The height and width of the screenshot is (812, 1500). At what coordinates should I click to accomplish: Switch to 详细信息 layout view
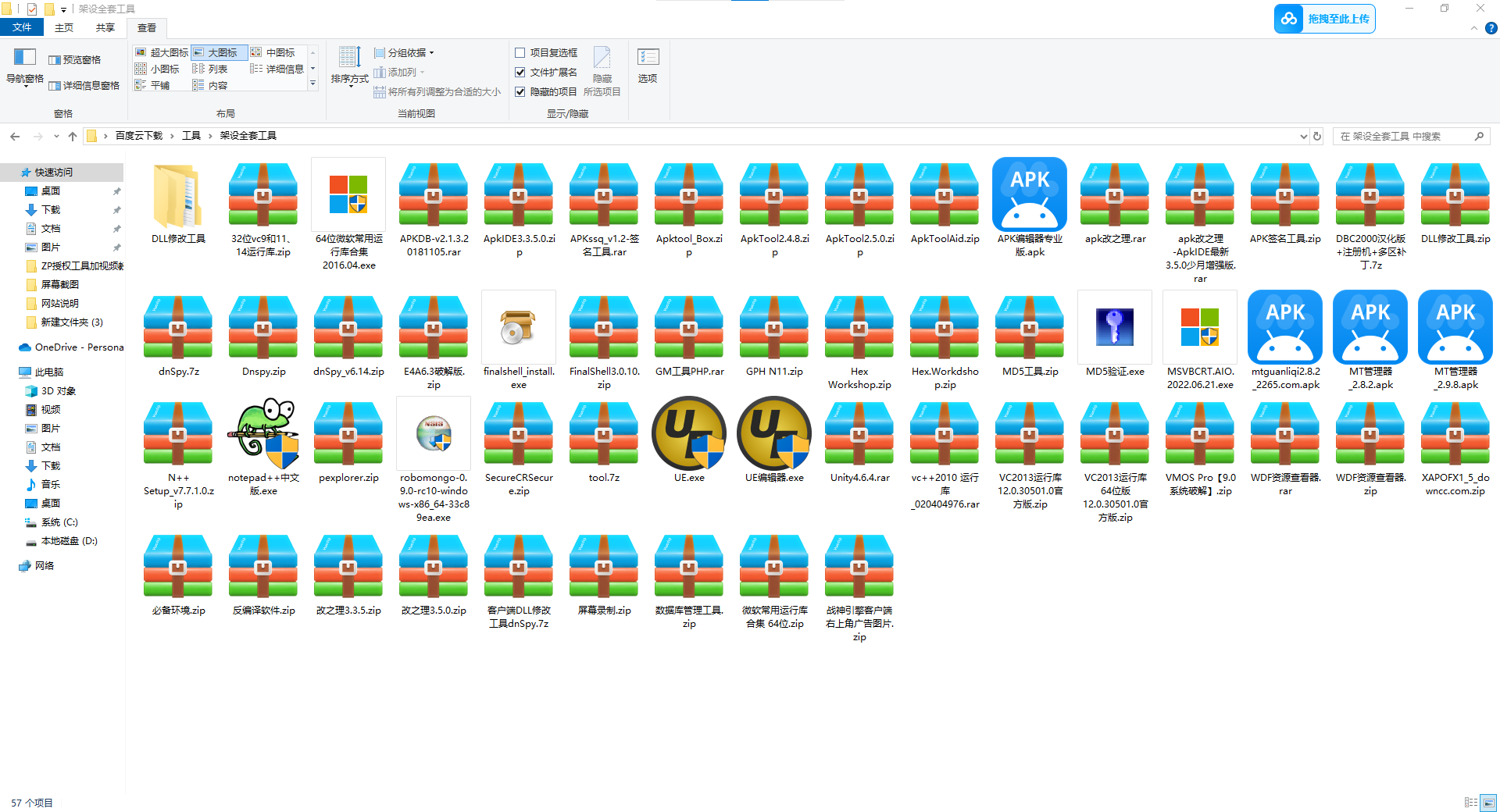click(x=277, y=69)
